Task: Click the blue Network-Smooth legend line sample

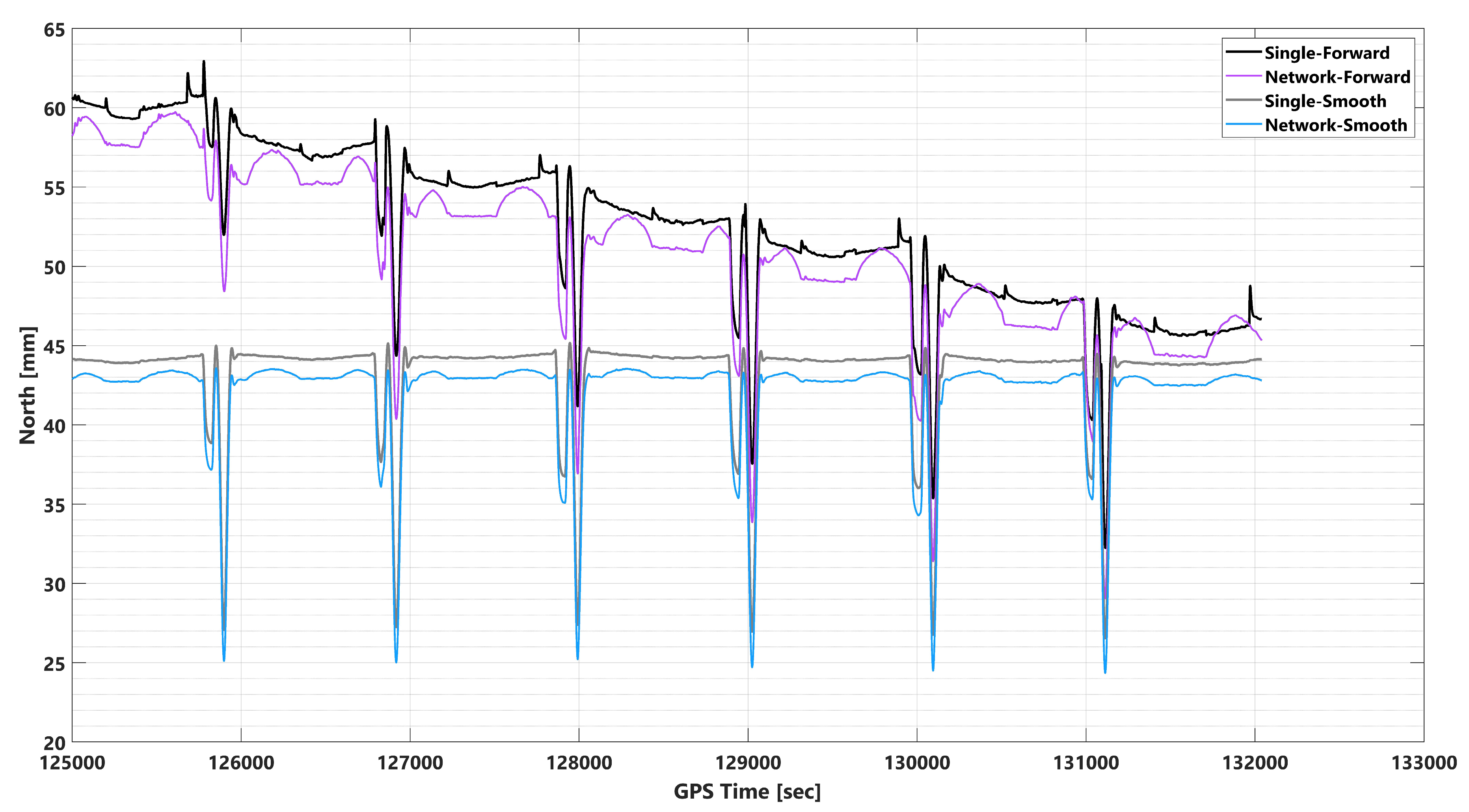Action: (x=1243, y=124)
